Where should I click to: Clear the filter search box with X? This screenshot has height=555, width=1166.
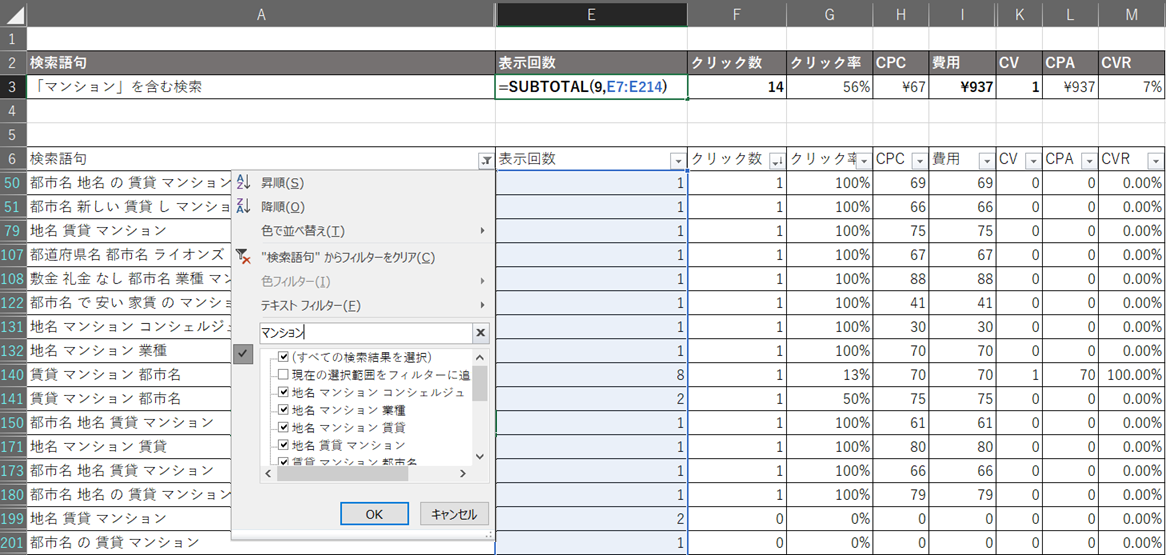pos(480,333)
